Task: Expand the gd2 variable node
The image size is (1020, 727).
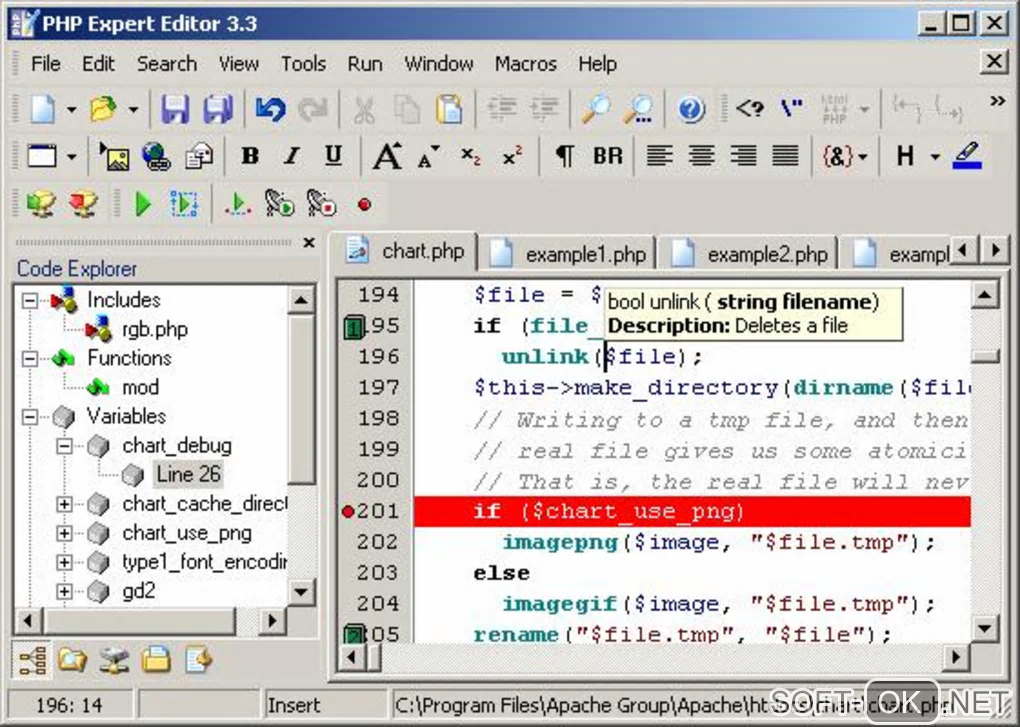Action: pyautogui.click(x=64, y=591)
